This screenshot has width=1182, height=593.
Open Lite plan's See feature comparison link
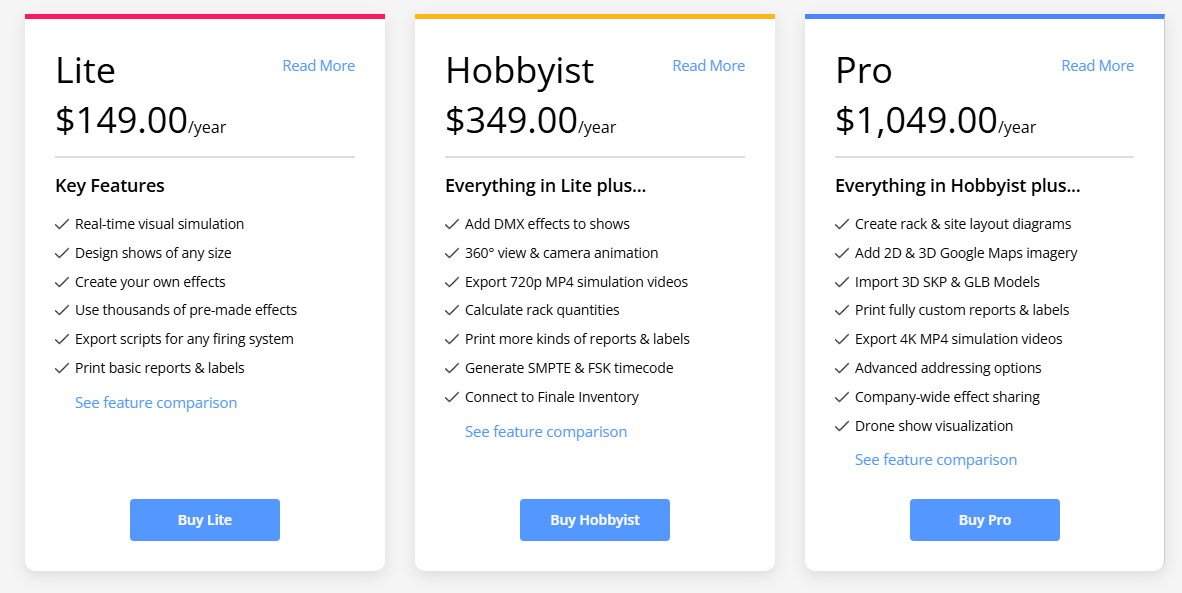coord(156,403)
